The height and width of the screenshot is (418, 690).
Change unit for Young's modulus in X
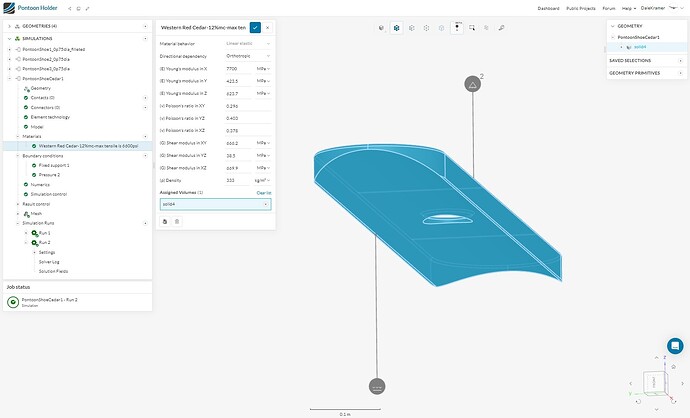pos(263,69)
